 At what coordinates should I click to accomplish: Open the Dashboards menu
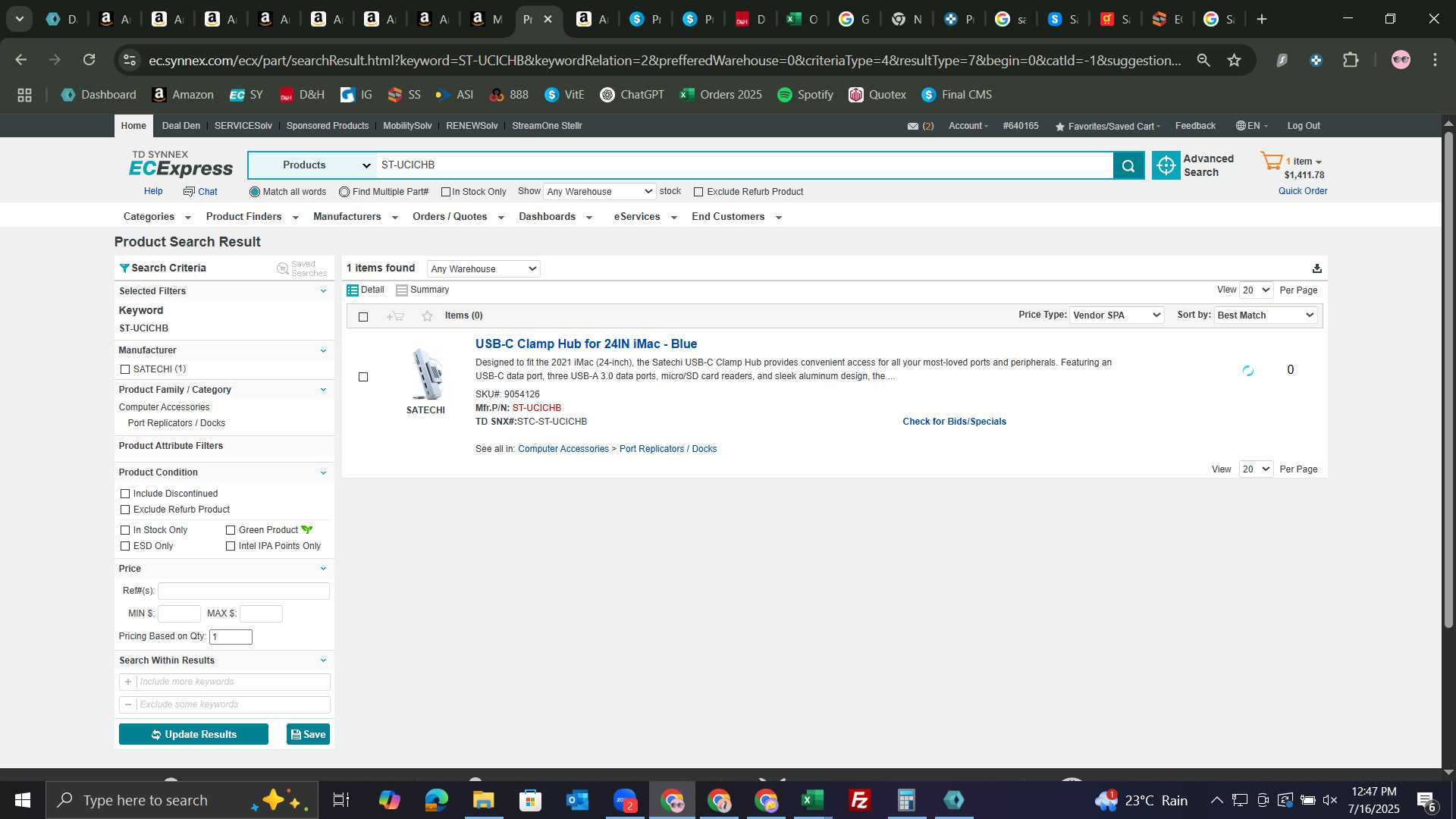[x=555, y=217]
